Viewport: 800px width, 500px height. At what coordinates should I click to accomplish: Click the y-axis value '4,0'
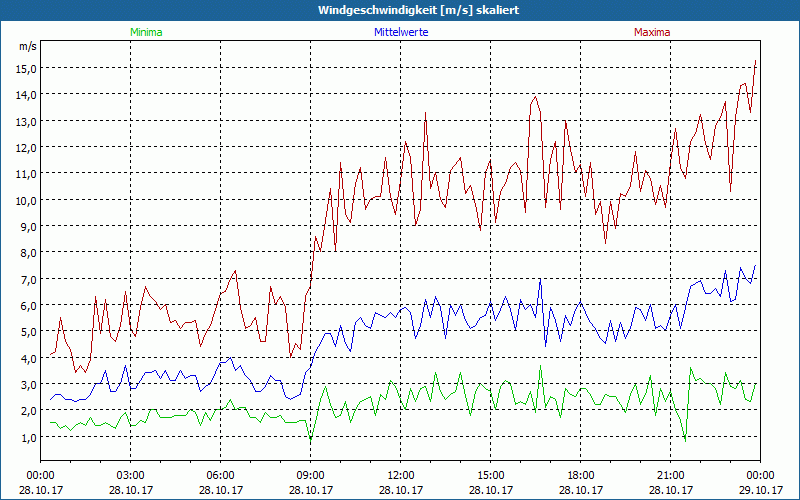pyautogui.click(x=28, y=358)
